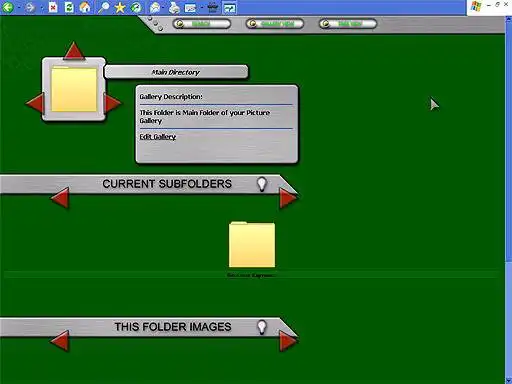This screenshot has height=384, width=512.
Task: Click the red right arrow beside main folder
Action: pos(112,103)
